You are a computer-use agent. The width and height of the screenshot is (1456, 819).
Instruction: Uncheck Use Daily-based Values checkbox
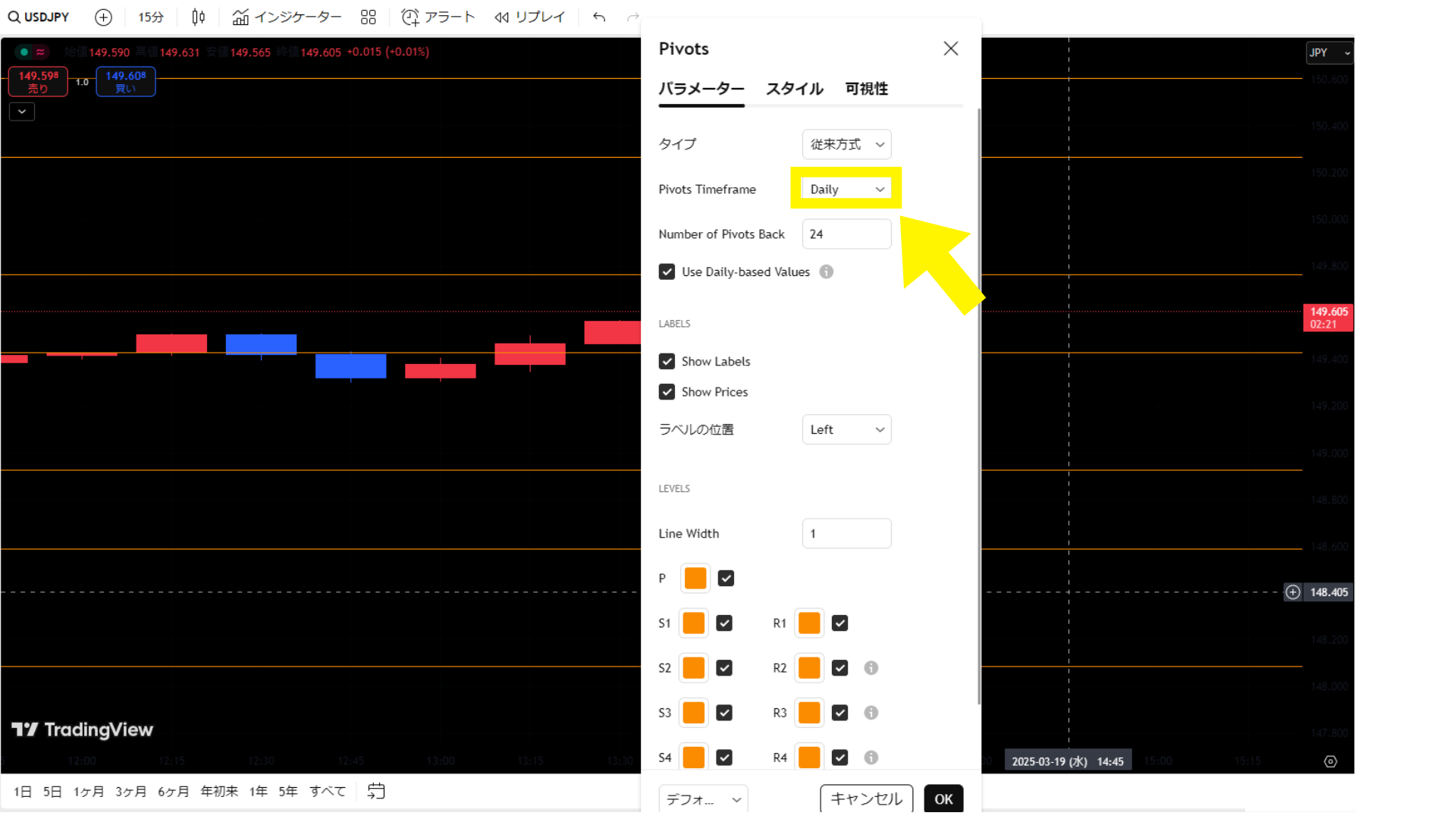[x=667, y=271]
